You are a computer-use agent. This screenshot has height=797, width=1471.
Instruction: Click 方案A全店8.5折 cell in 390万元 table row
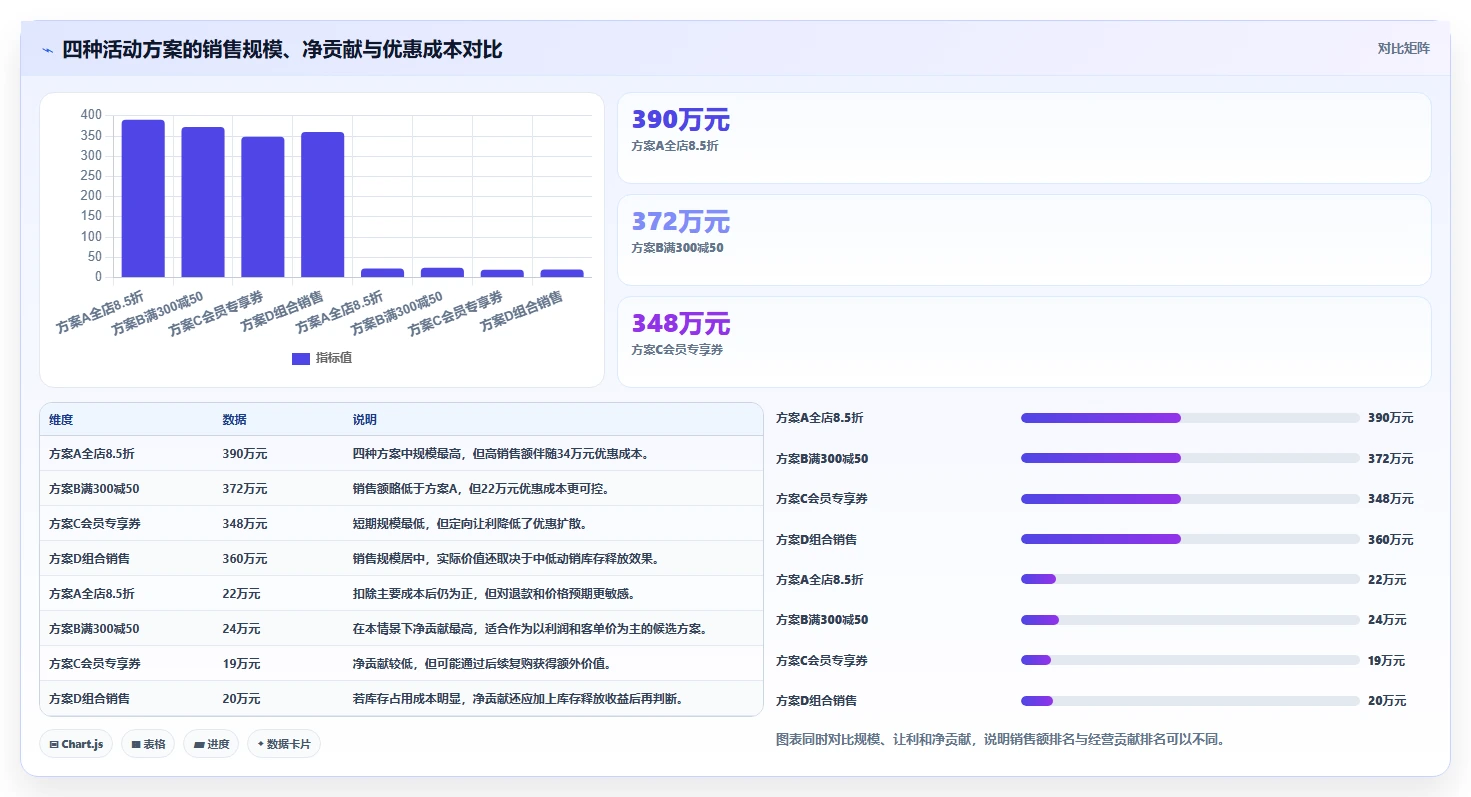pos(92,454)
